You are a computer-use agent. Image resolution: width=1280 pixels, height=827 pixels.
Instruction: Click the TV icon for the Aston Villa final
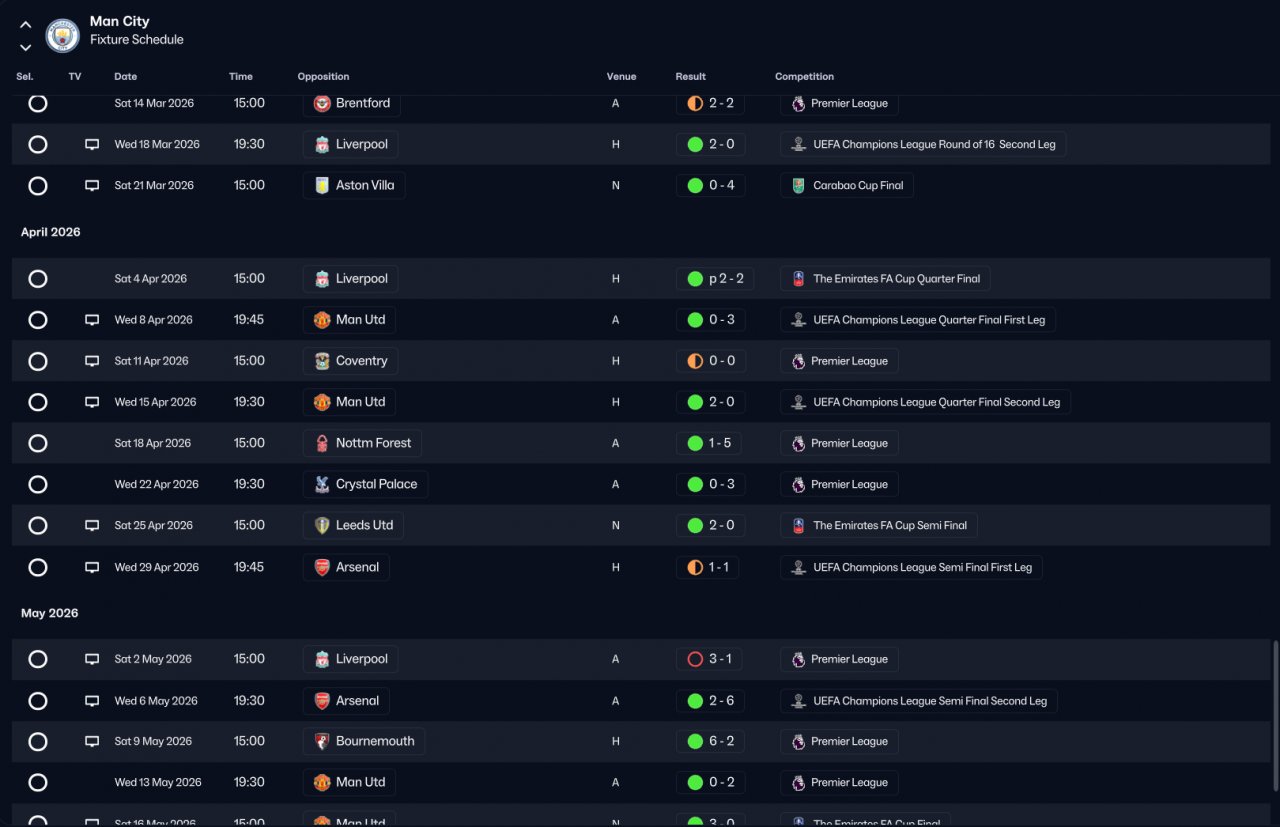(x=92, y=185)
